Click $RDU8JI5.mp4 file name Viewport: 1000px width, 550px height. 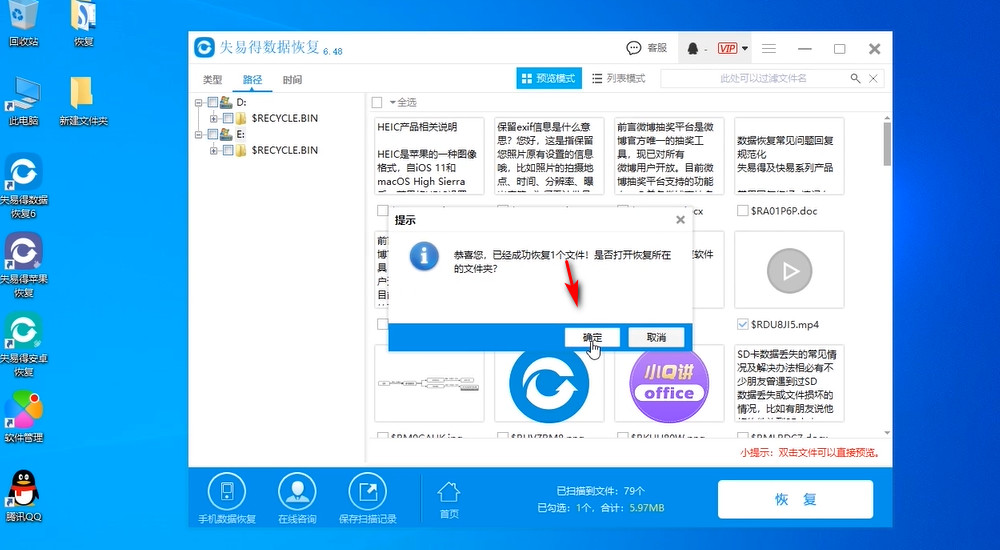[784, 325]
